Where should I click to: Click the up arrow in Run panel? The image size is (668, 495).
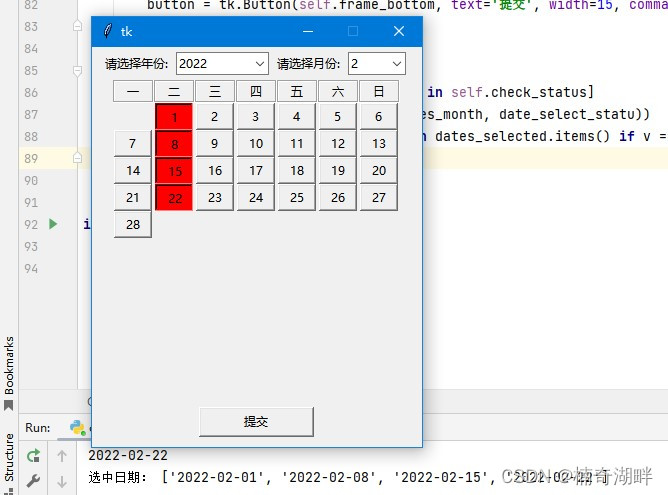coord(62,456)
